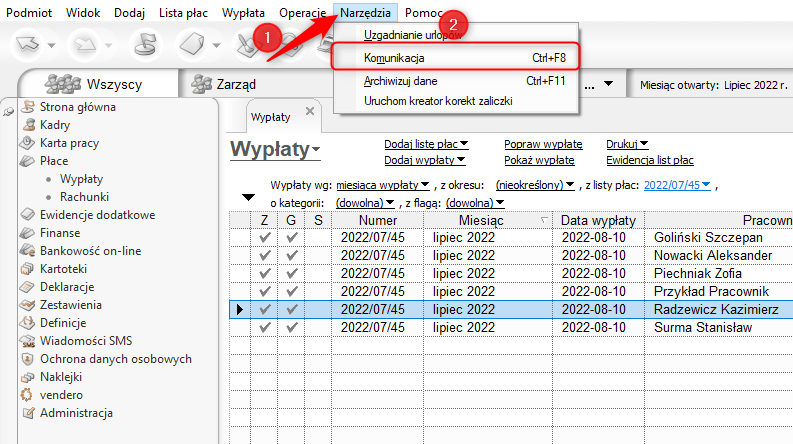The width and height of the screenshot is (793, 444).
Task: Click the pin icon left of sidebar
Action: point(8,112)
